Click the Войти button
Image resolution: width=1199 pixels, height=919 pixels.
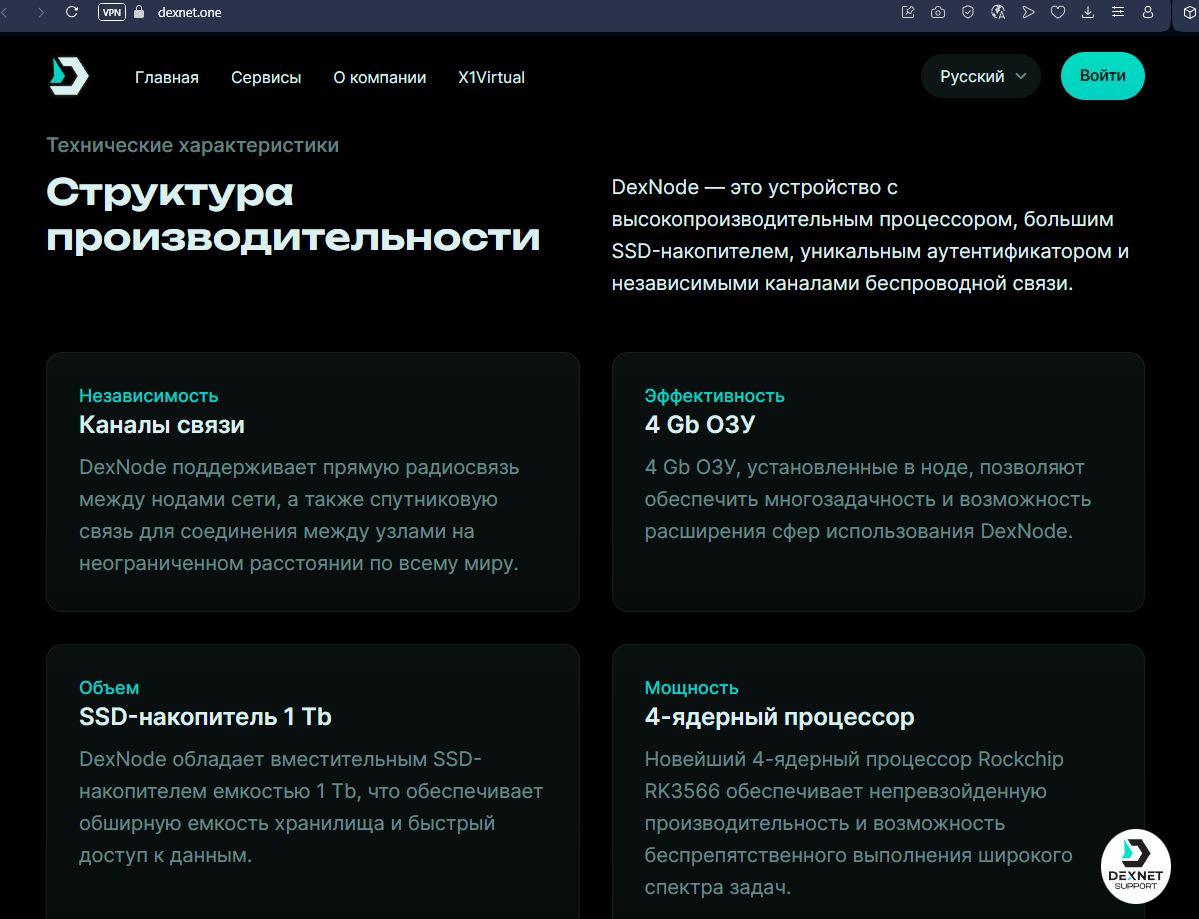[1102, 75]
